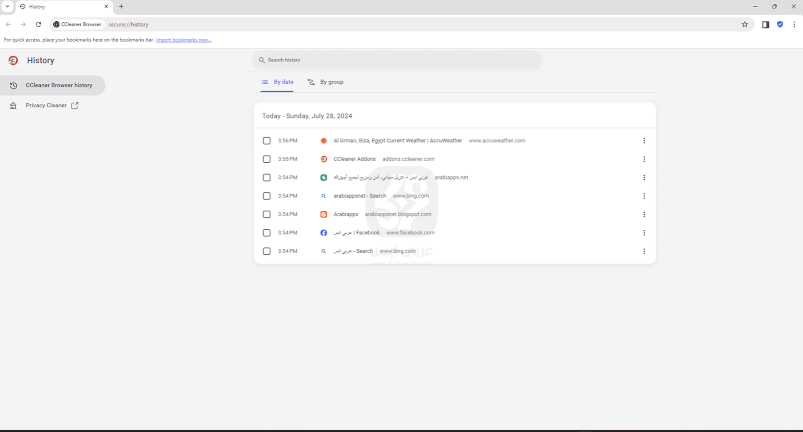
Task: Click the 3:55 PM timestamp
Action: point(287,159)
